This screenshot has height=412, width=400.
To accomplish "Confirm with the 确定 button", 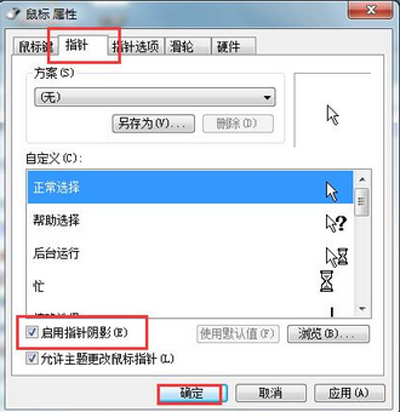I will (192, 393).
